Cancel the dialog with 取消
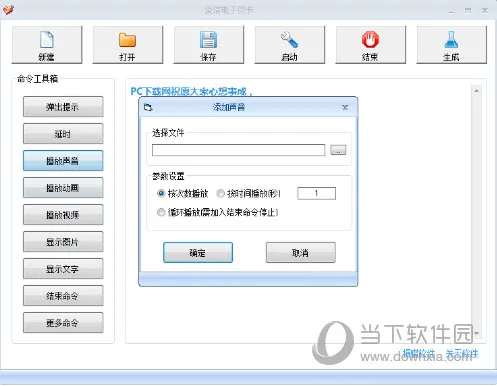This screenshot has height=386, width=497. point(301,253)
